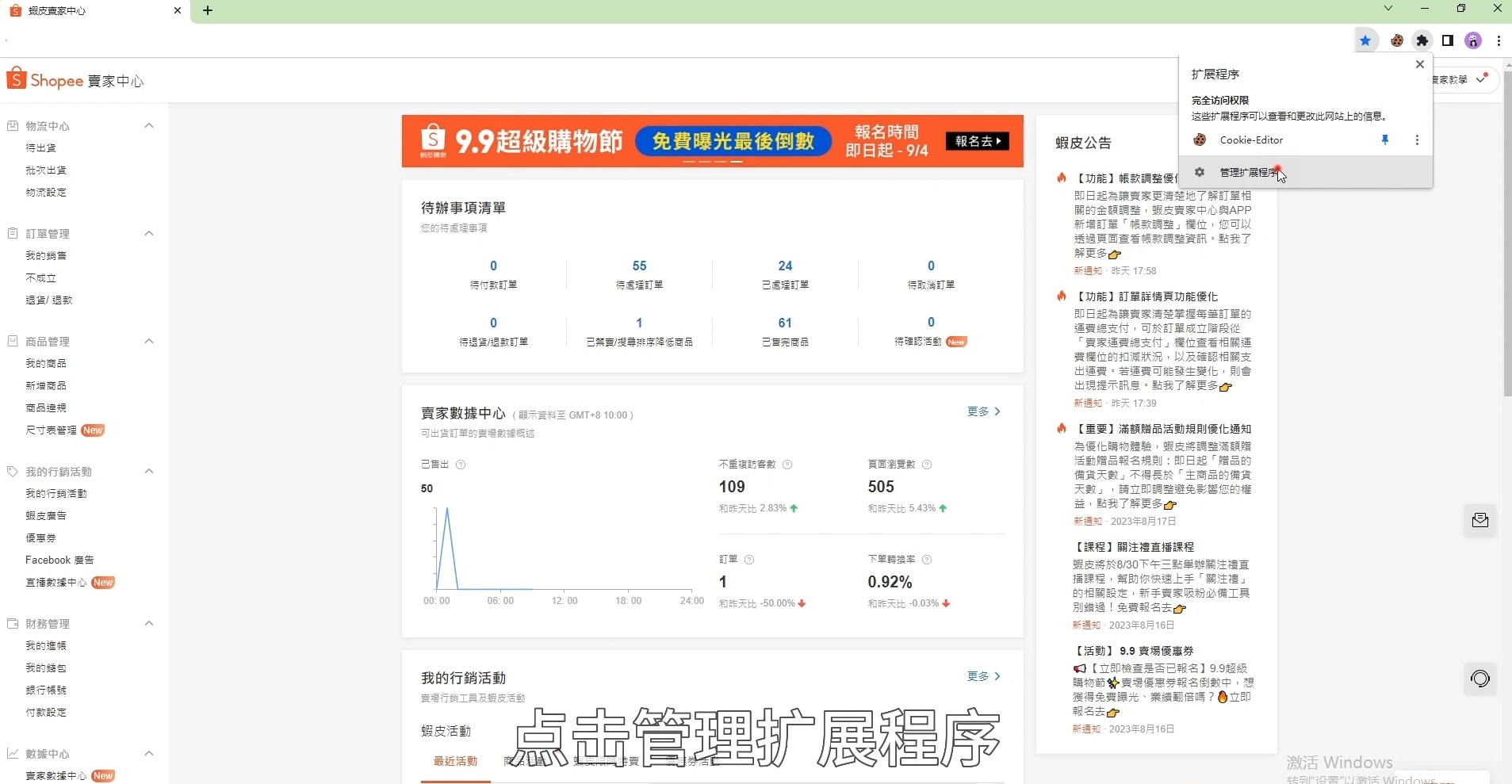Click the help icon next to 不重複訪客數
1512x784 pixels.
click(787, 465)
